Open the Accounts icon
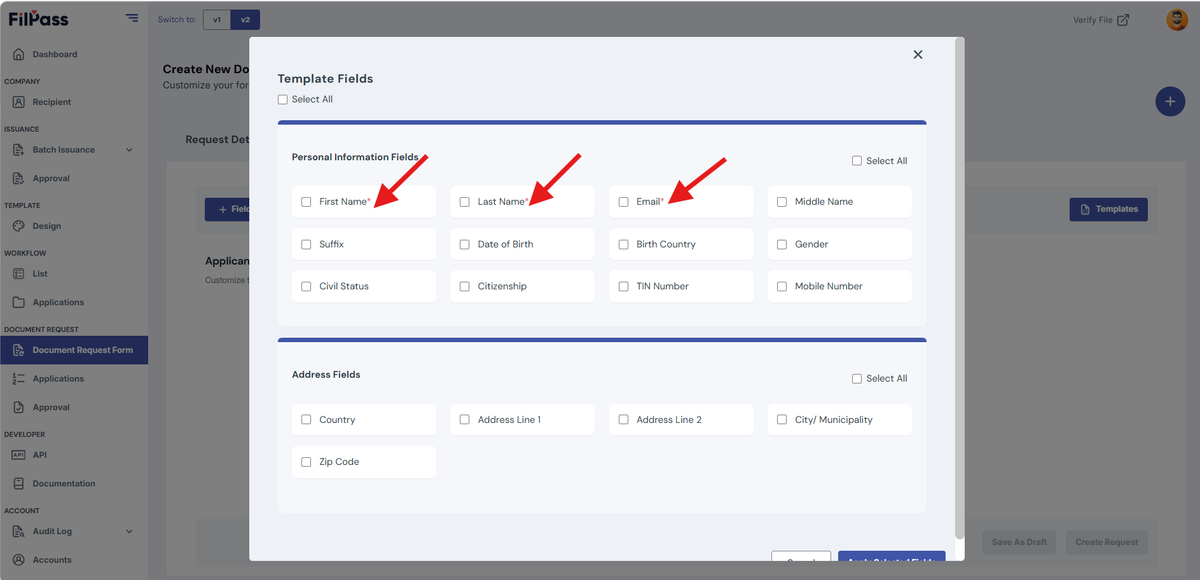The height and width of the screenshot is (580, 1200). coord(19,560)
